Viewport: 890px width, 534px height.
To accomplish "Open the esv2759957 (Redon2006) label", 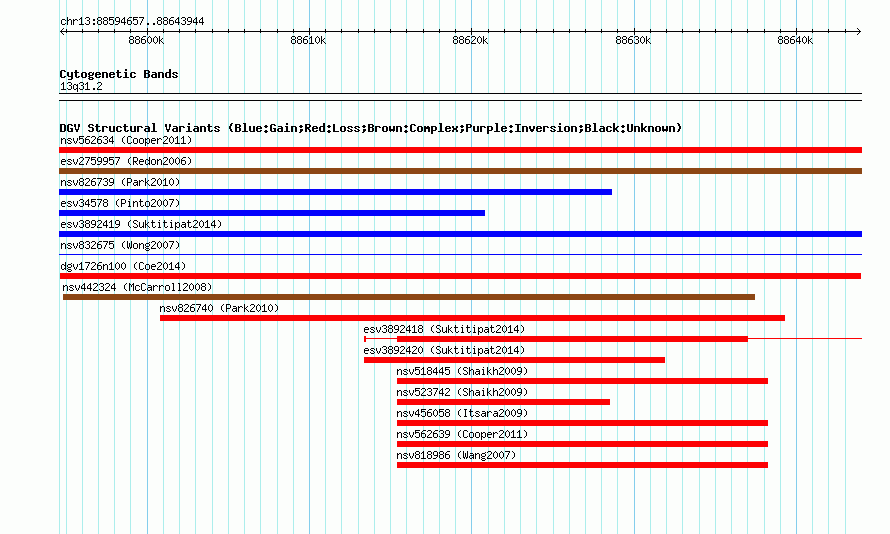I will (x=126, y=161).
